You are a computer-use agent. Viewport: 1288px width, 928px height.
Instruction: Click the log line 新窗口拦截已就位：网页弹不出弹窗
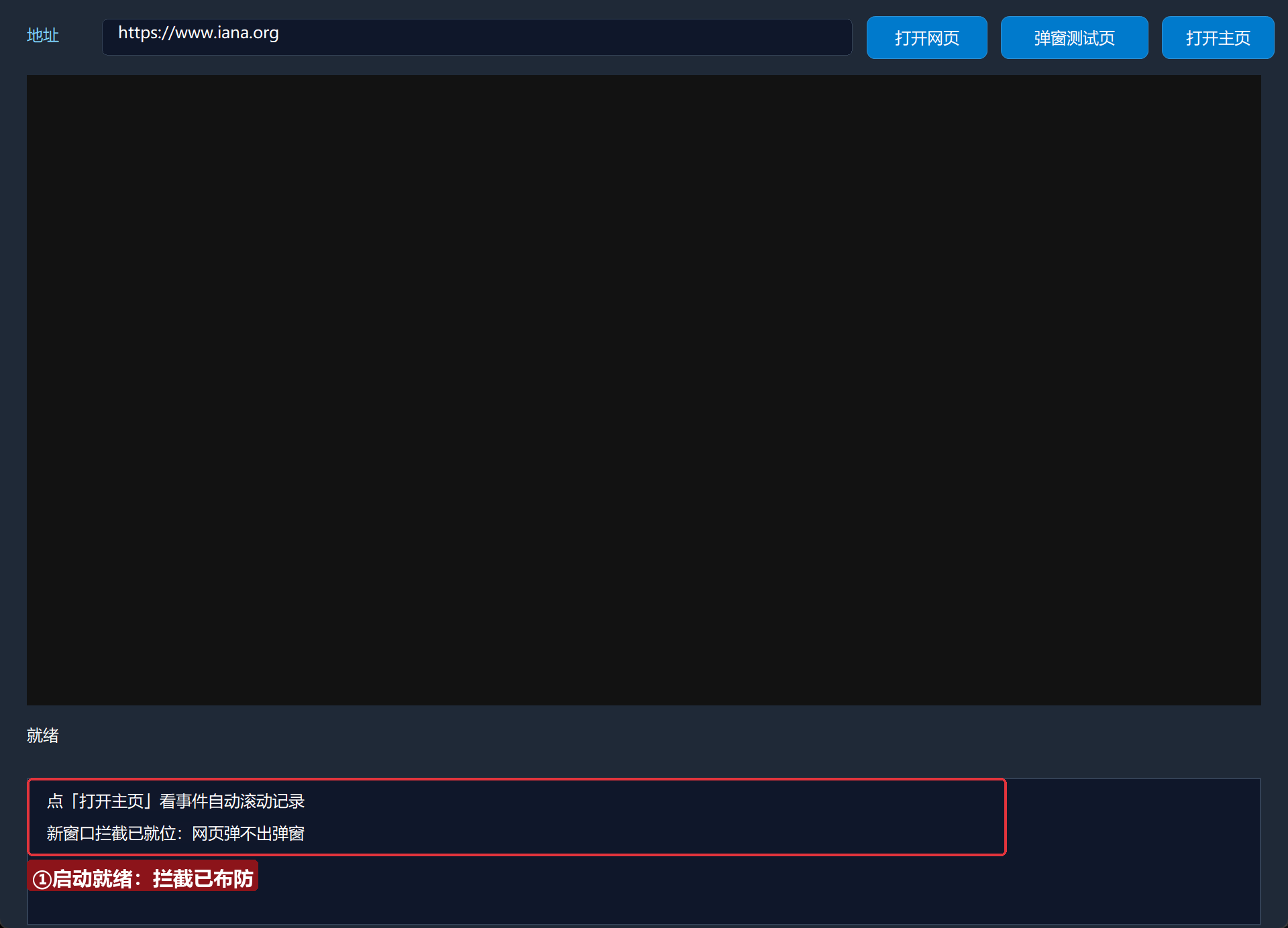tap(176, 833)
